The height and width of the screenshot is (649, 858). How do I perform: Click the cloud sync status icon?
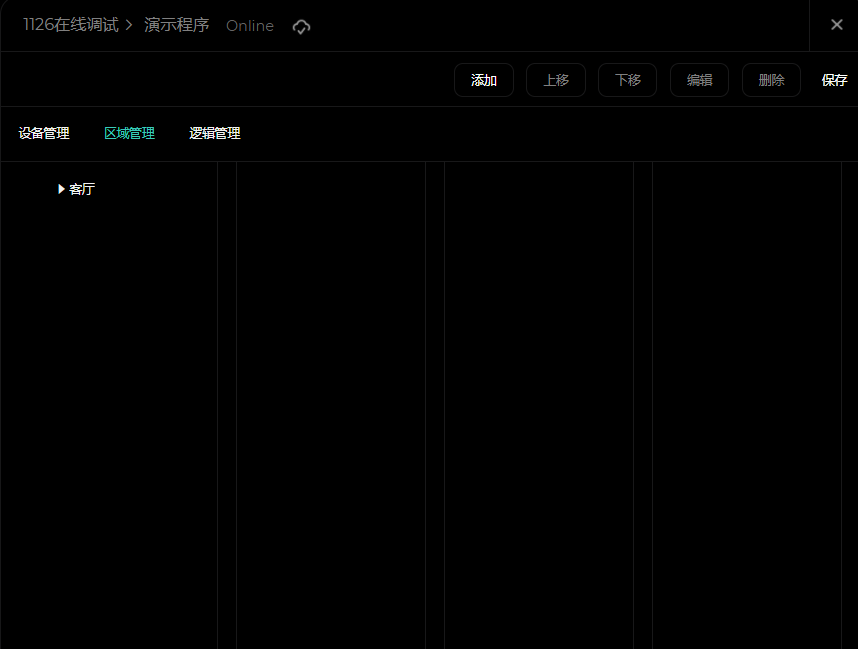[x=301, y=26]
